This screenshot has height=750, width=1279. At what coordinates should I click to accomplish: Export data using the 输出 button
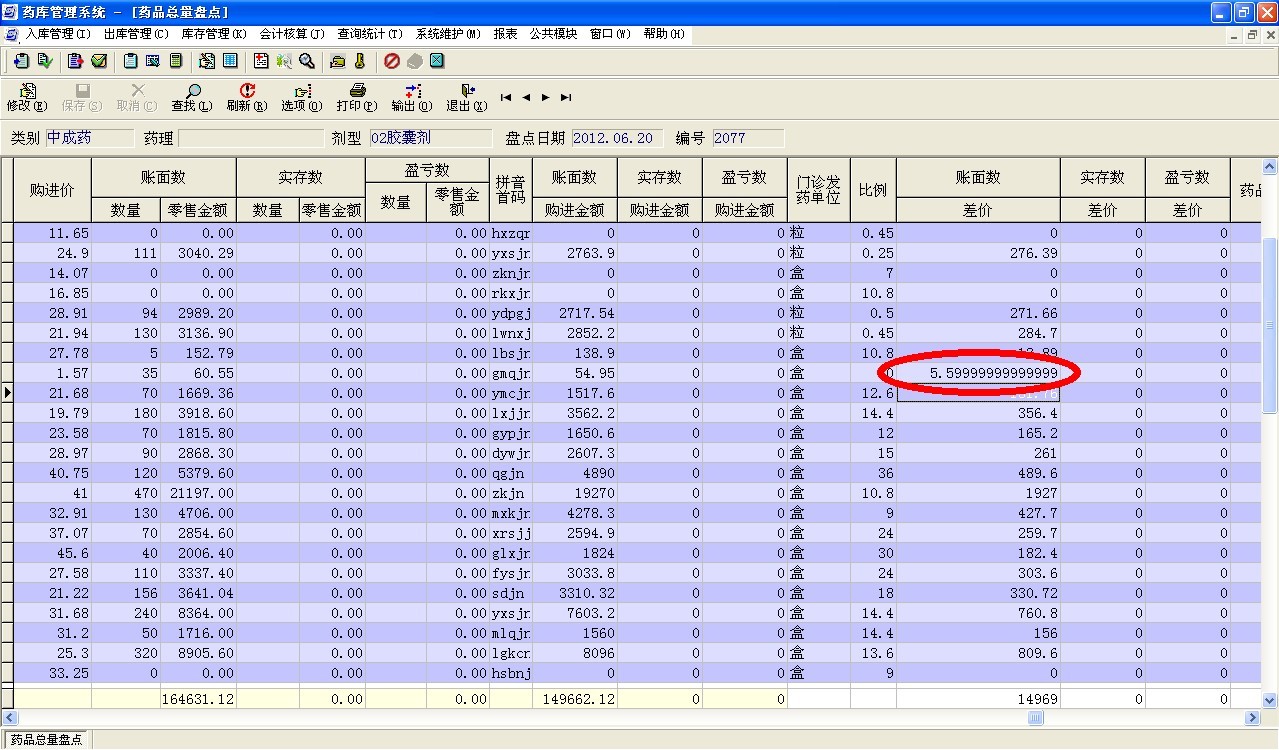[x=411, y=97]
